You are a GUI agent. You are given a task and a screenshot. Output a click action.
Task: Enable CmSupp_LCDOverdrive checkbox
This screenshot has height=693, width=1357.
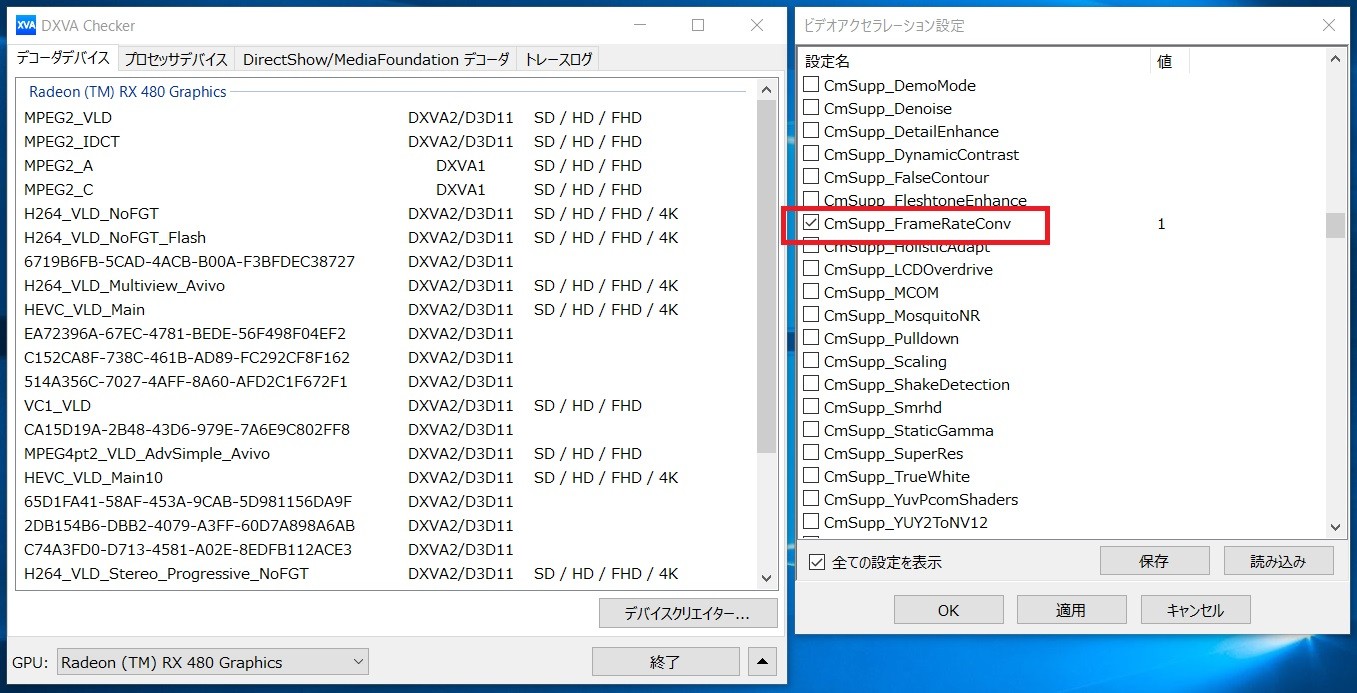point(811,269)
